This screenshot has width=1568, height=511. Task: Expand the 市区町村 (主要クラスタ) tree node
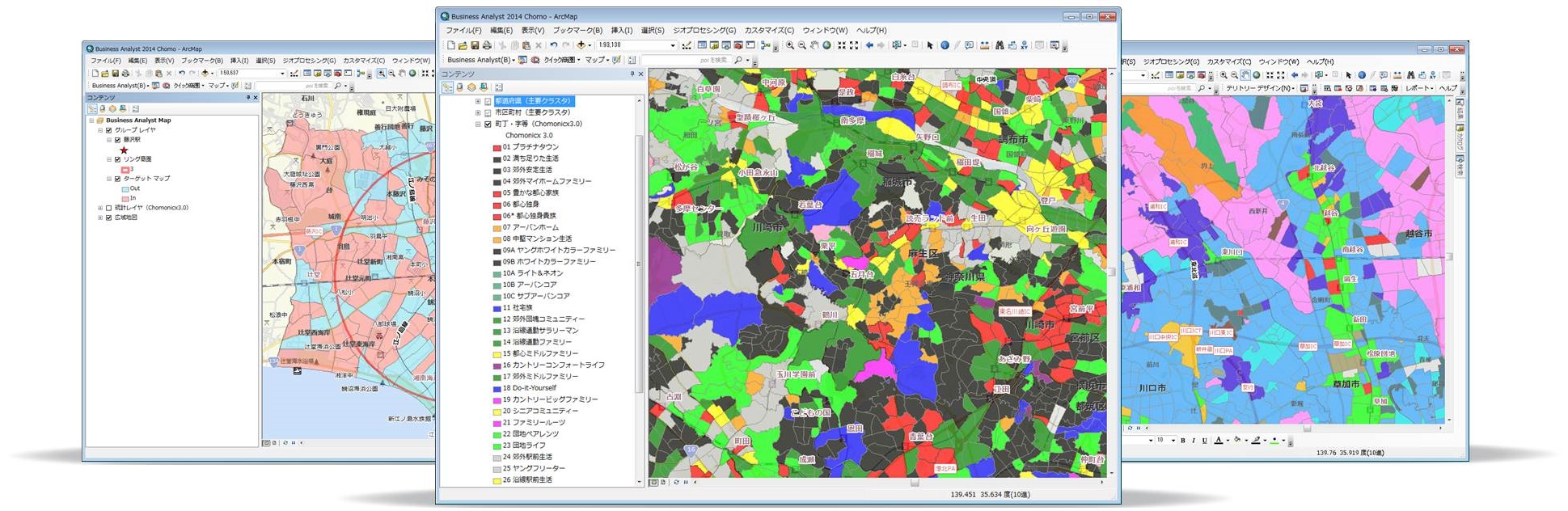(x=477, y=112)
